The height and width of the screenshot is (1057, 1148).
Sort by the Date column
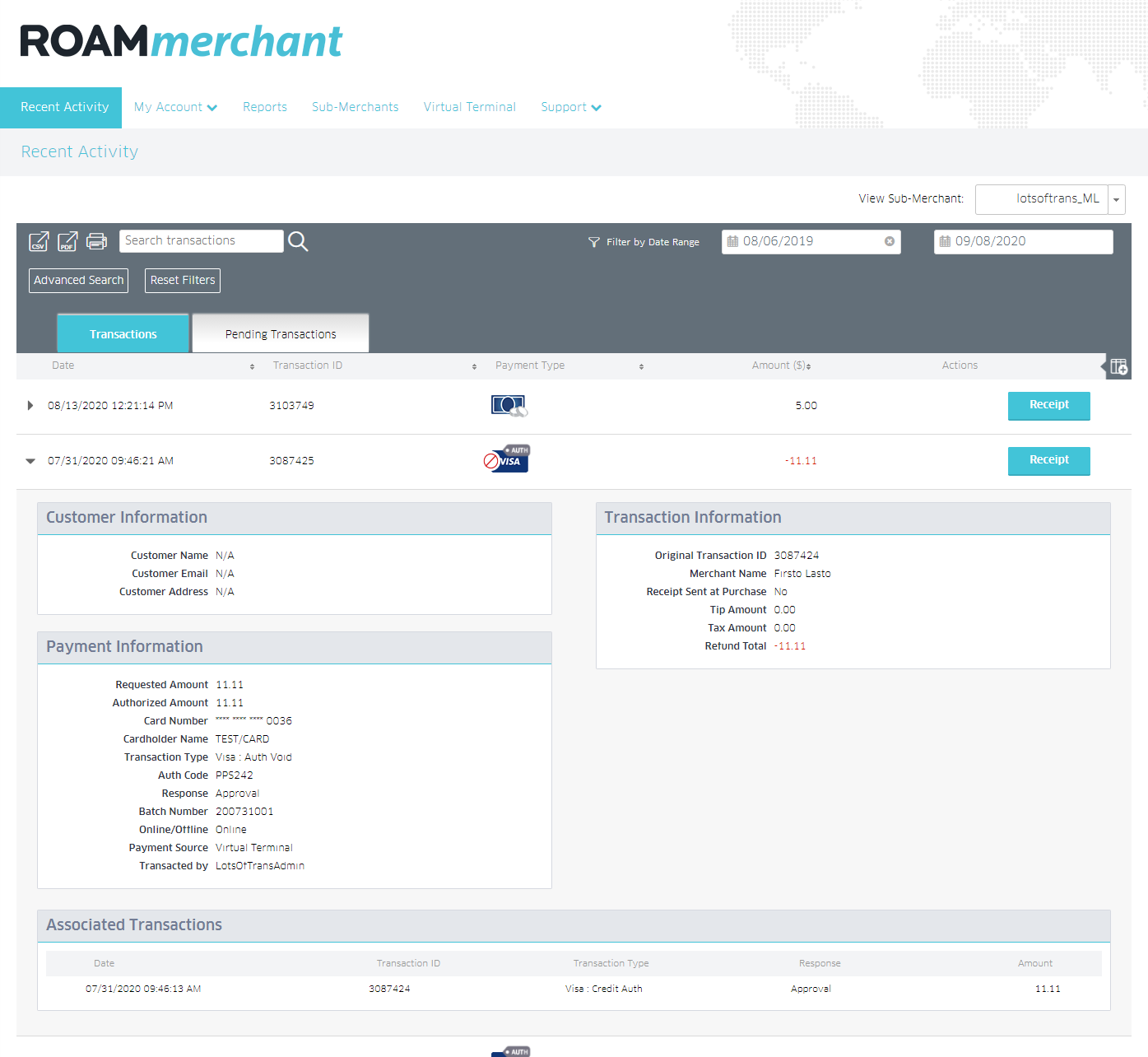pyautogui.click(x=252, y=366)
